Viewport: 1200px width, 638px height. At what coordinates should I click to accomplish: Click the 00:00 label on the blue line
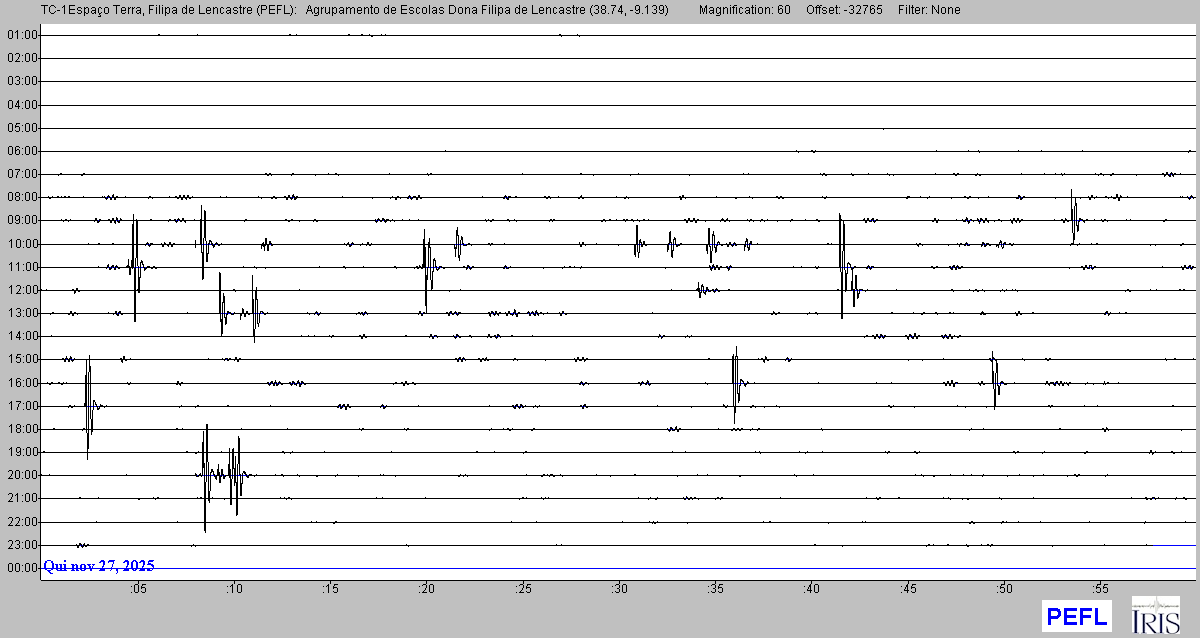[21, 568]
